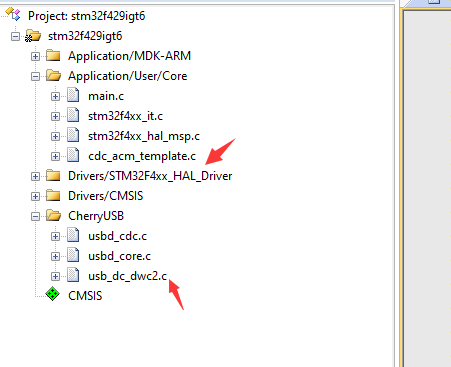Select the main.c file name
Screen dimensions: 451x367
tap(106, 96)
